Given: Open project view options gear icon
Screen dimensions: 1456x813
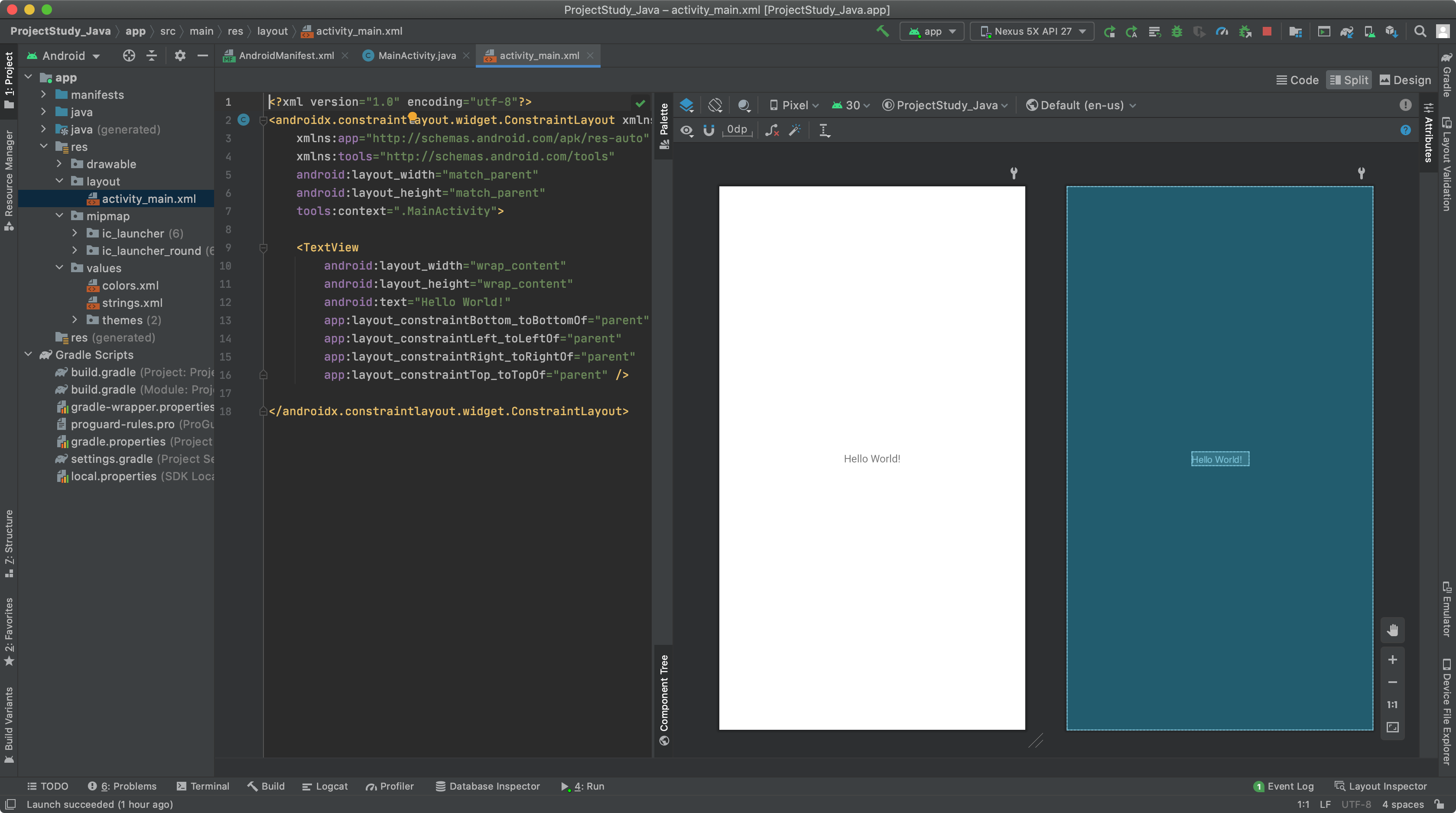Looking at the screenshot, I should coord(180,55).
